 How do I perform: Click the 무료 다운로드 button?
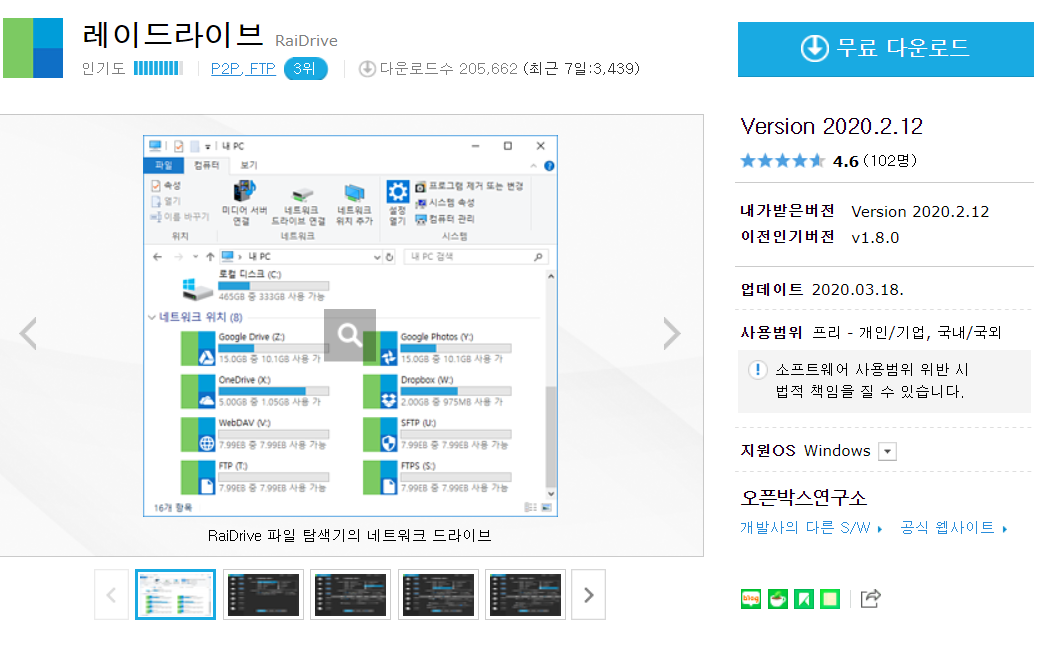tap(885, 49)
